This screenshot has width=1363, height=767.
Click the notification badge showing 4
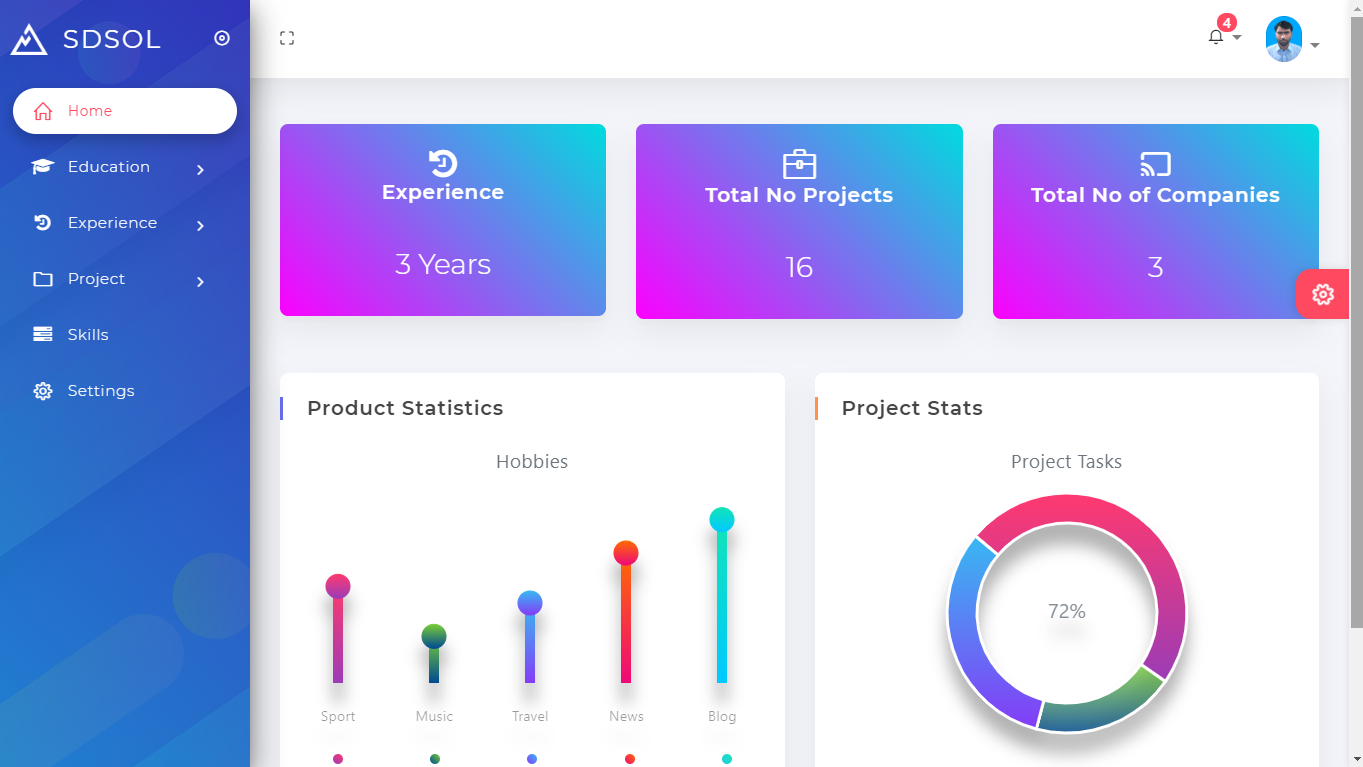pos(1227,22)
